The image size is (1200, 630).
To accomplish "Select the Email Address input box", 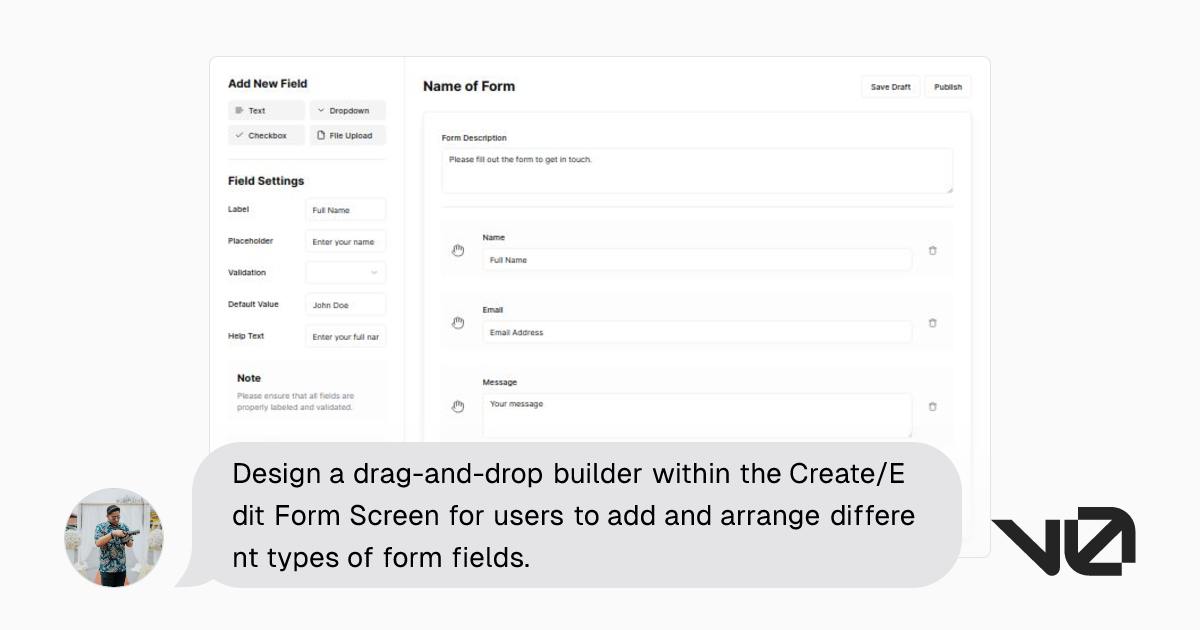I will (697, 332).
